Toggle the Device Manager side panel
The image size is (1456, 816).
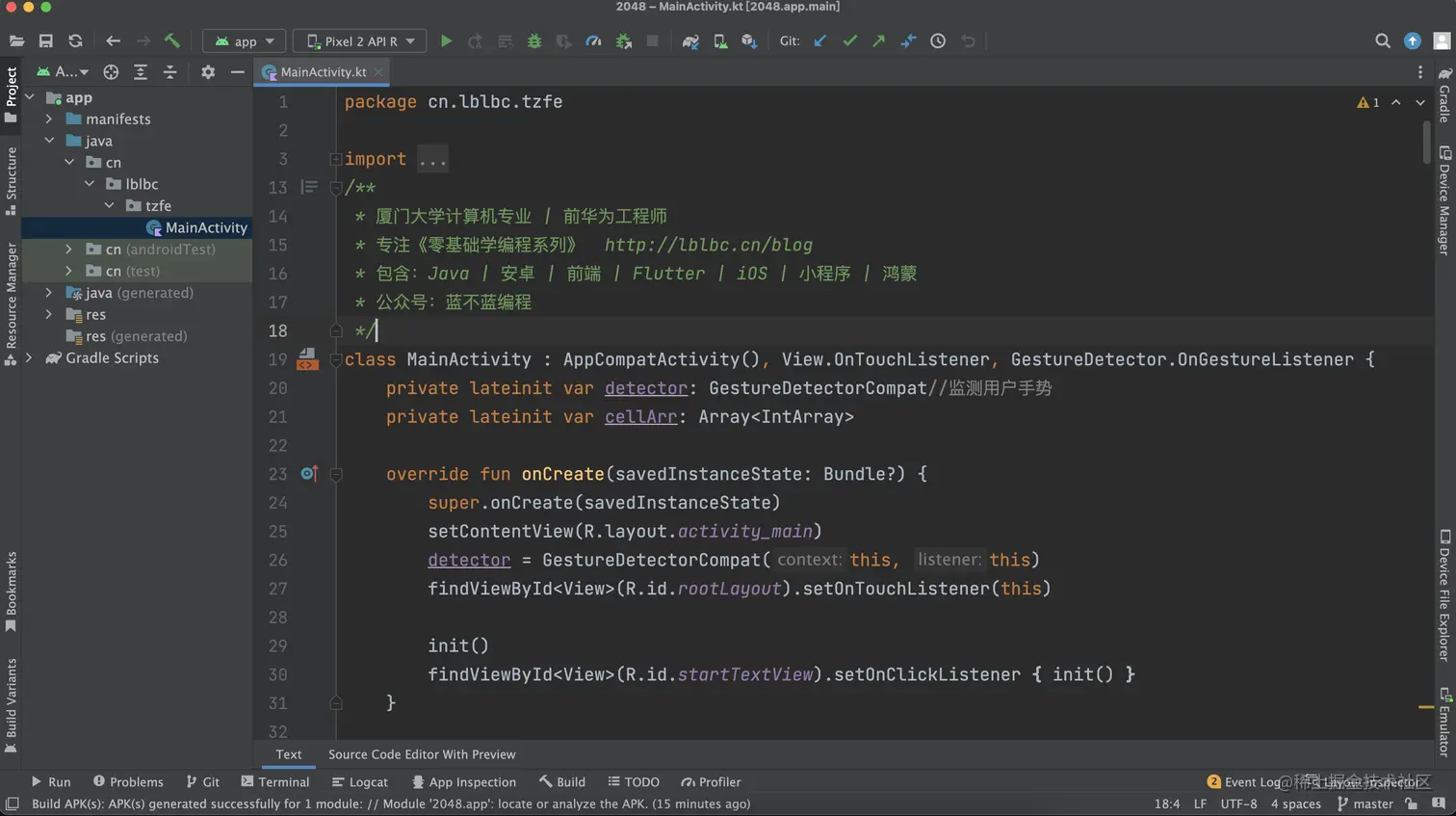point(1444,200)
